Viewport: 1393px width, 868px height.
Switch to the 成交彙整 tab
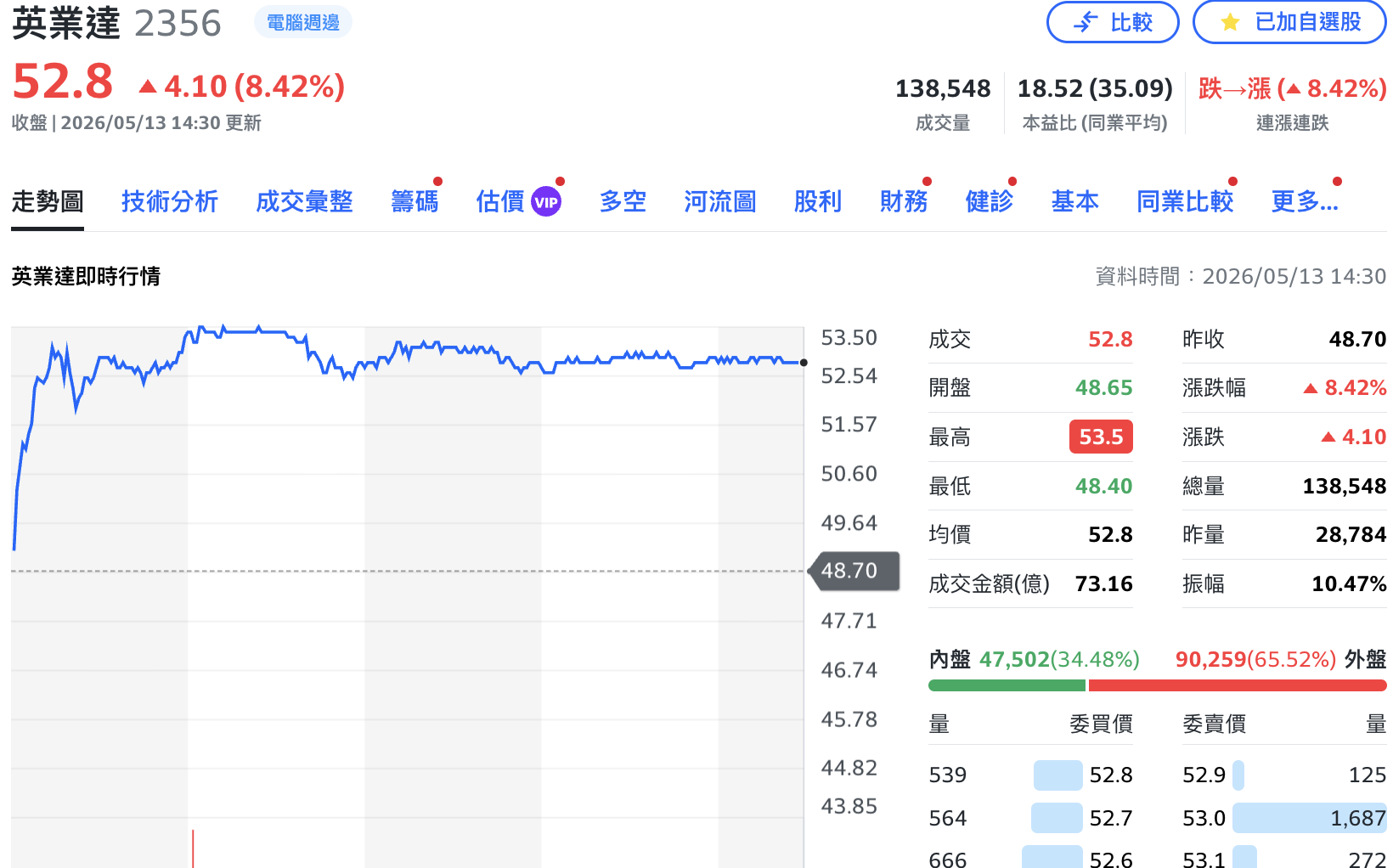tap(304, 201)
